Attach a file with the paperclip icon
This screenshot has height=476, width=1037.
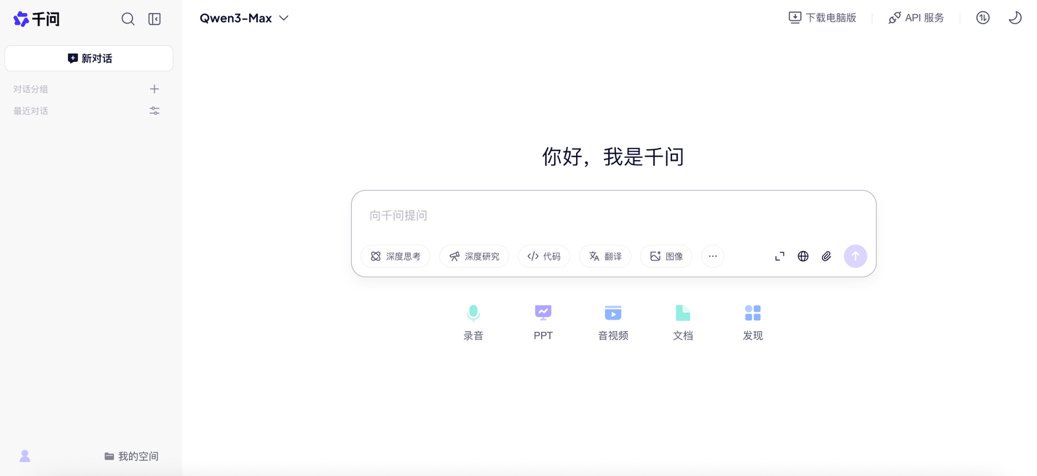827,257
